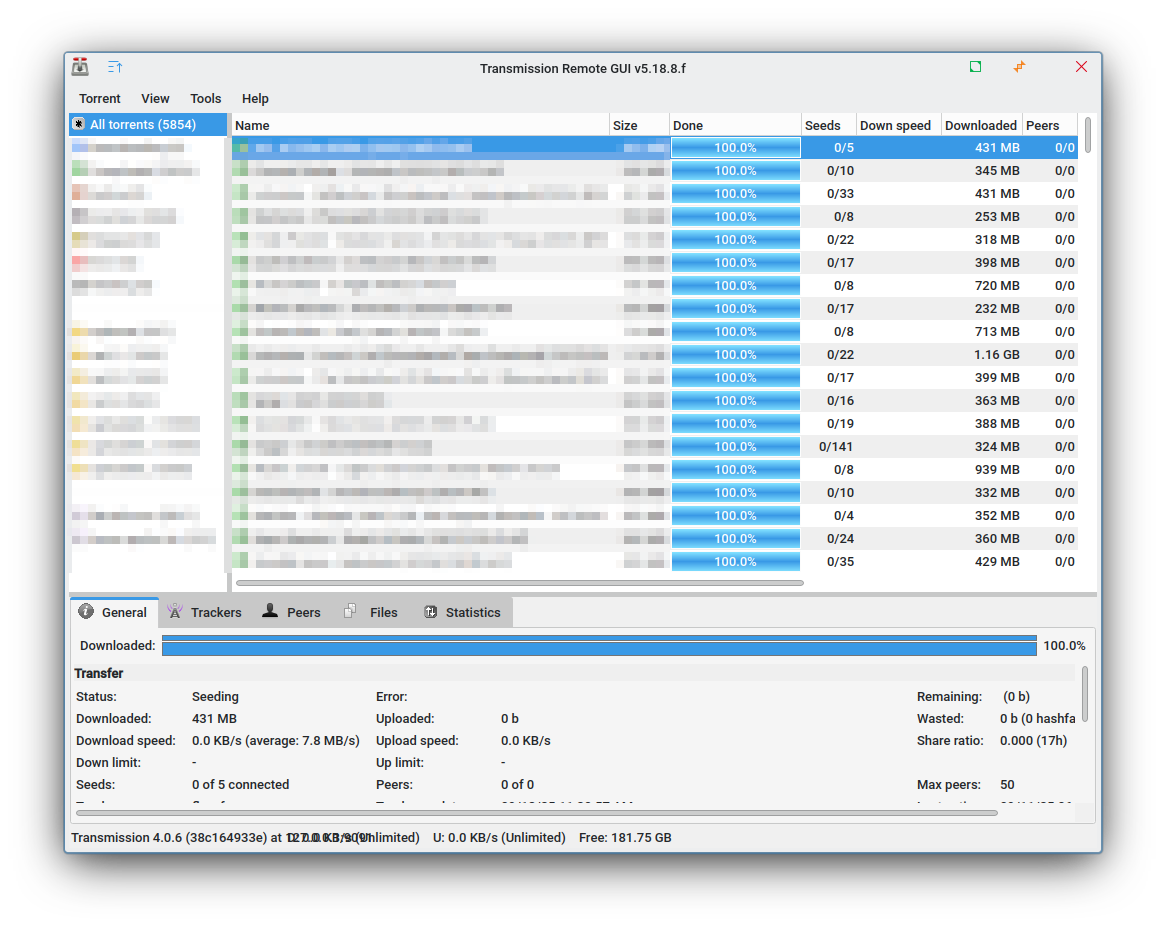The image size is (1166, 929).
Task: Sort the list by the Done column
Action: point(735,125)
